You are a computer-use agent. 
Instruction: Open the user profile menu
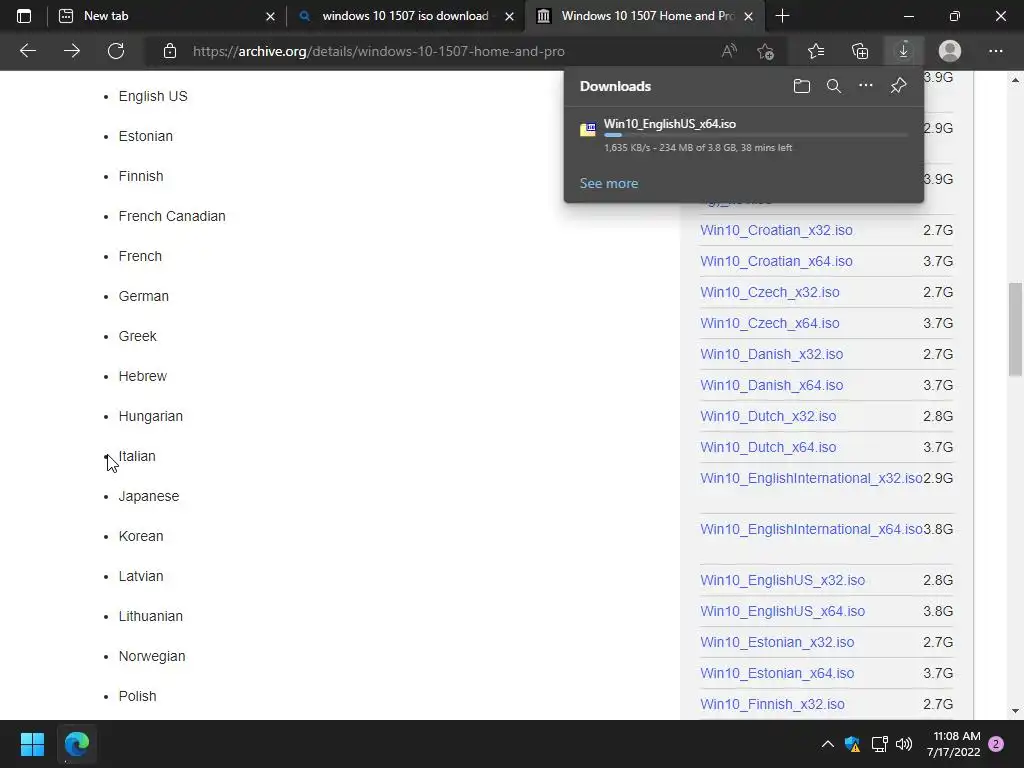click(x=950, y=51)
